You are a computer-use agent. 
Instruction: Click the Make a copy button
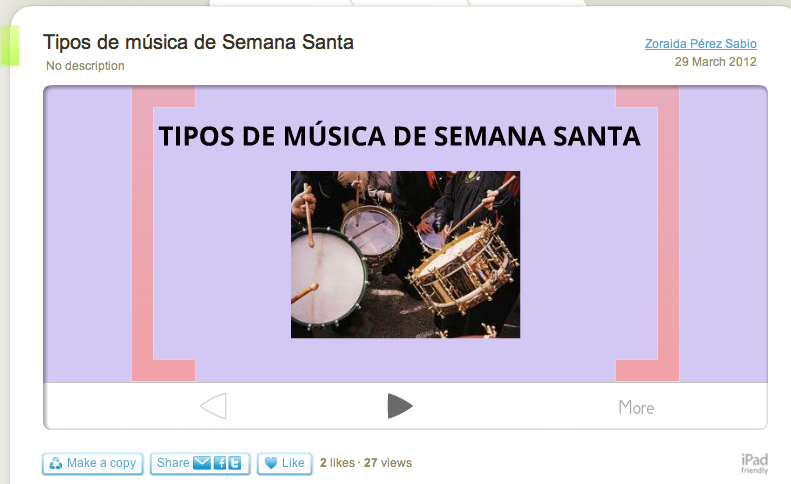[x=93, y=463]
